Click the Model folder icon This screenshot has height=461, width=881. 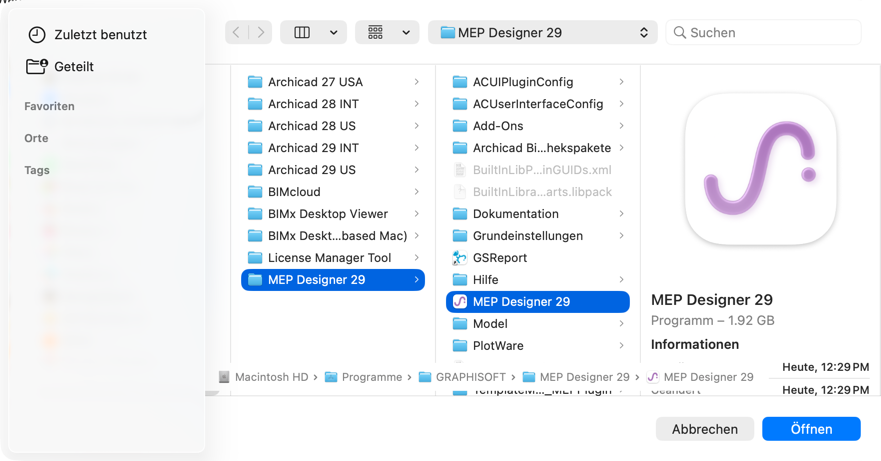[x=460, y=324]
